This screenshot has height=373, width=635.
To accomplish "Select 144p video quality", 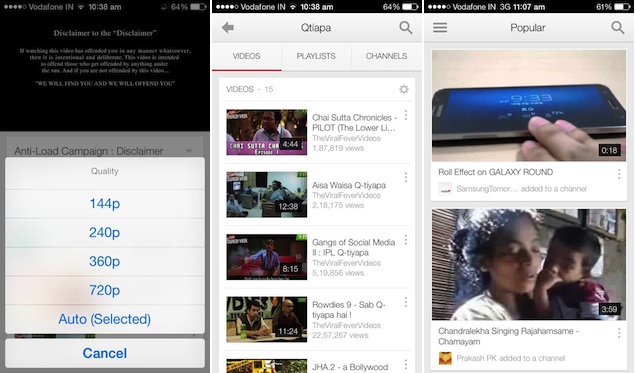I will [x=104, y=204].
